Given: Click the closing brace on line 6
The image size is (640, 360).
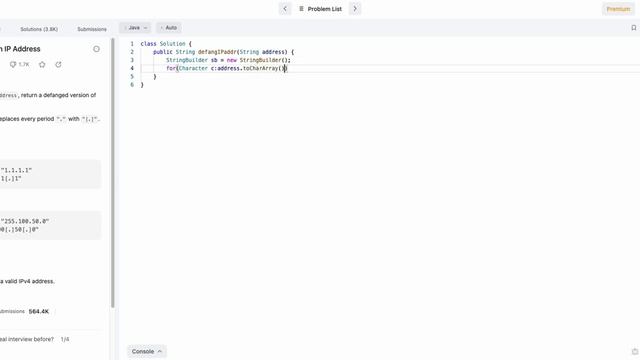Looking at the screenshot, I should click(x=142, y=85).
